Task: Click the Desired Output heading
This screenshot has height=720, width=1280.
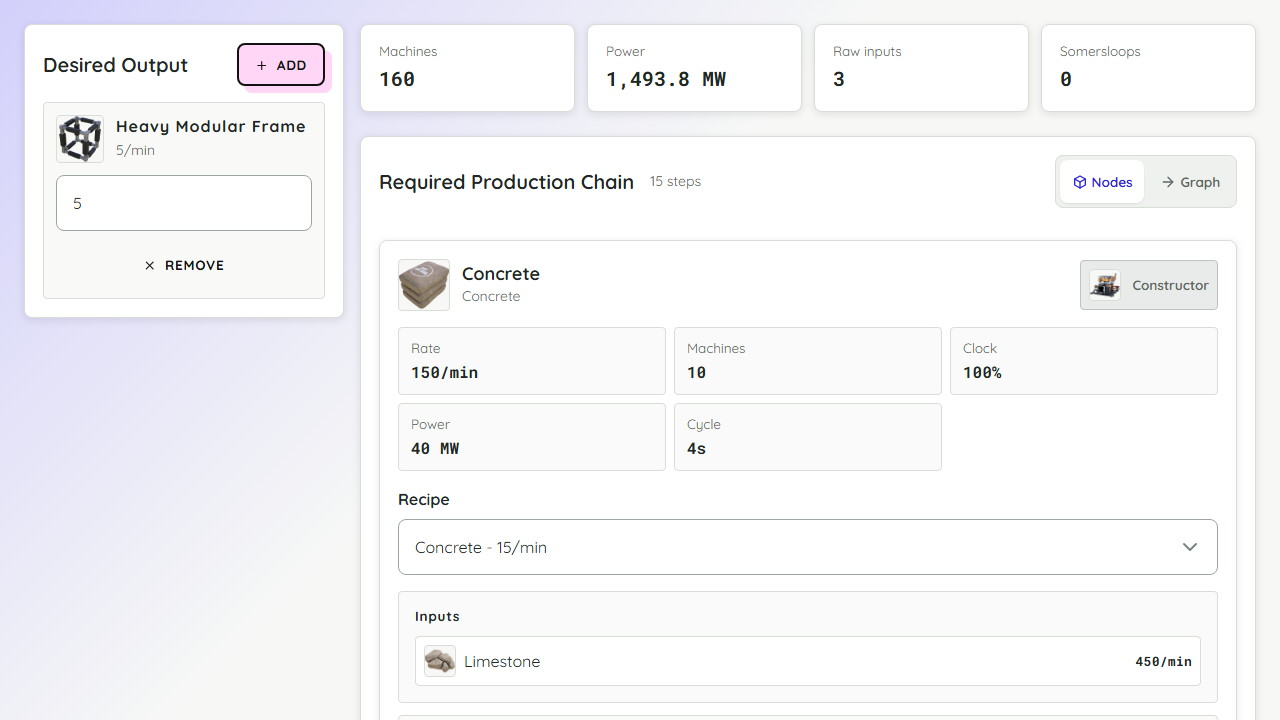Action: (x=115, y=65)
